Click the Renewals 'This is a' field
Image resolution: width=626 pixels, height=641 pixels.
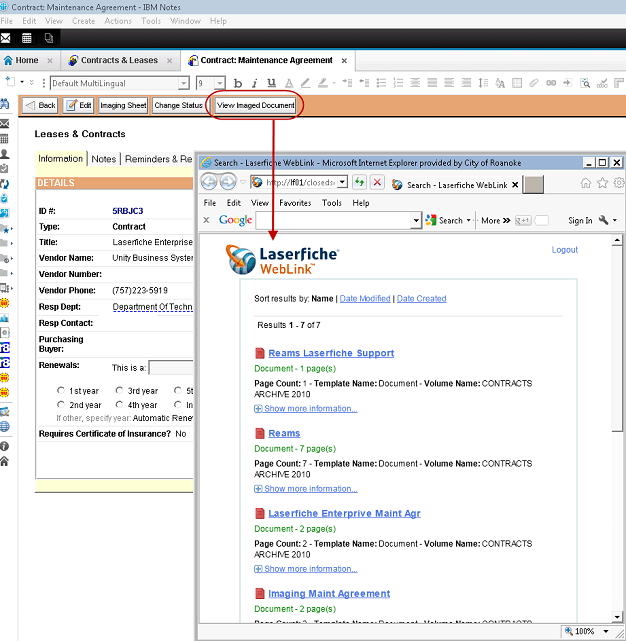171,368
